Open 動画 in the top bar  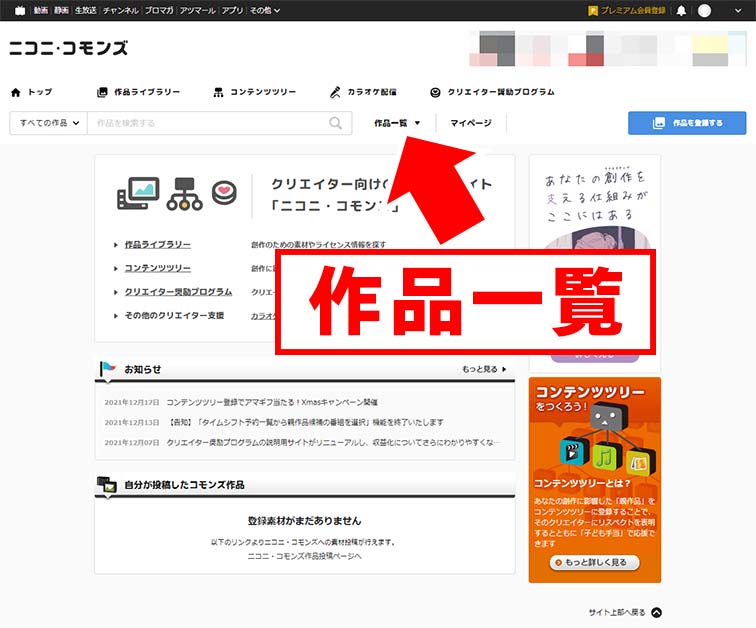(x=40, y=10)
